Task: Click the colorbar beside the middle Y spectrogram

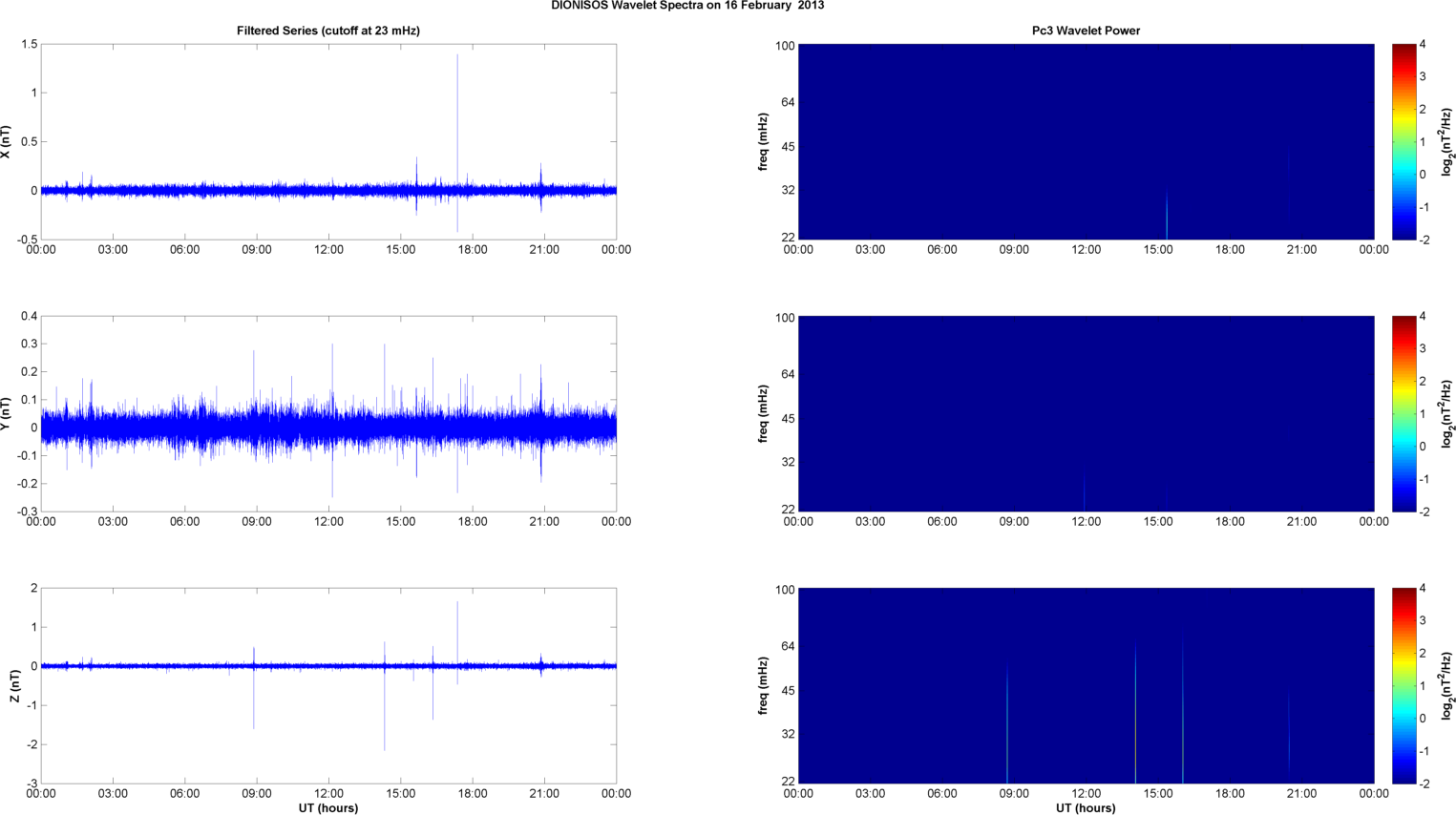Action: 1403,414
